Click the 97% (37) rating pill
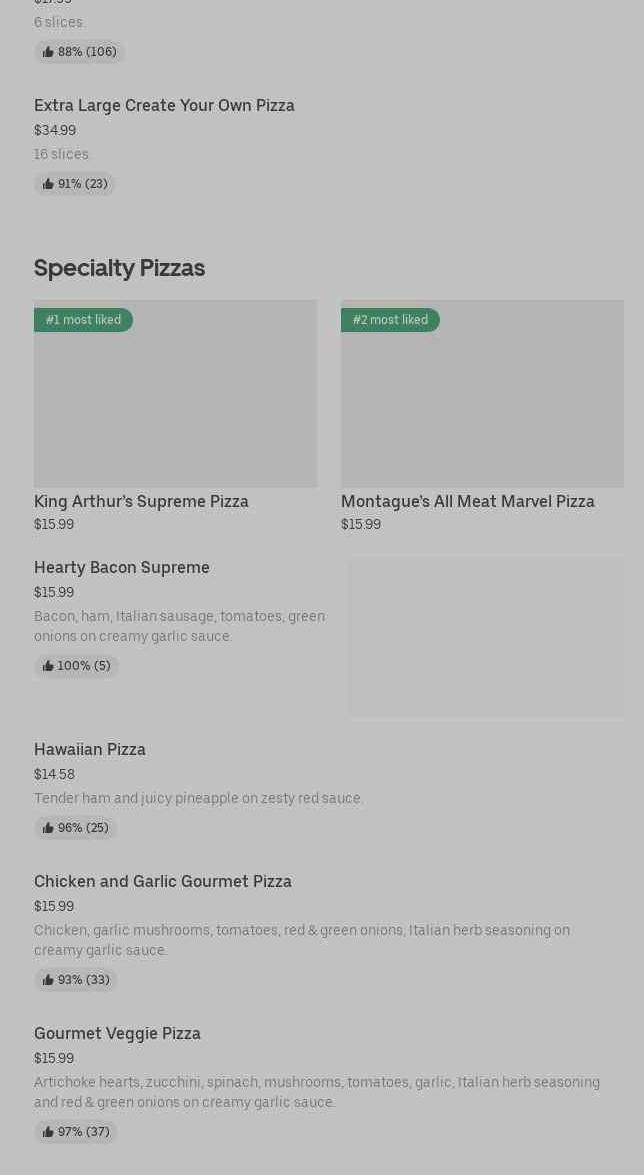644x1175 pixels. [x=76, y=1132]
